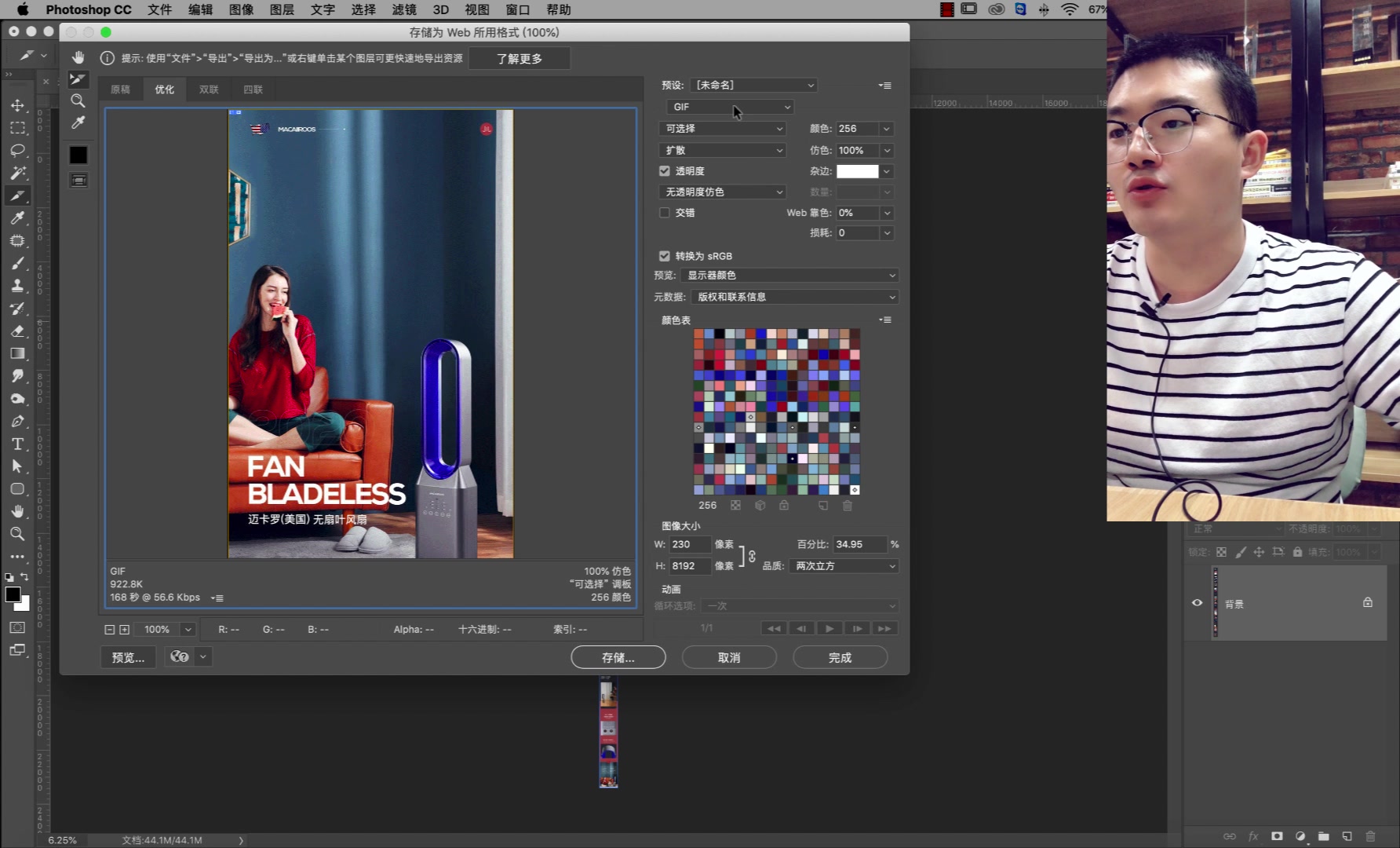This screenshot has height=848, width=1400.
Task: Open the preset dropdown showing 未命名
Action: pos(756,85)
